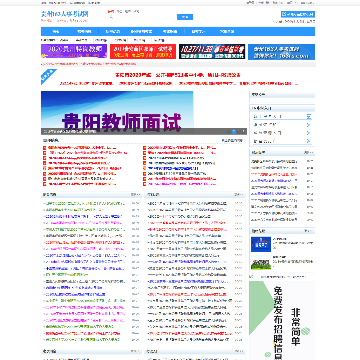Click the arrow icon on the third sidebar quick-link row
The image size is (360, 360).
coord(309,133)
